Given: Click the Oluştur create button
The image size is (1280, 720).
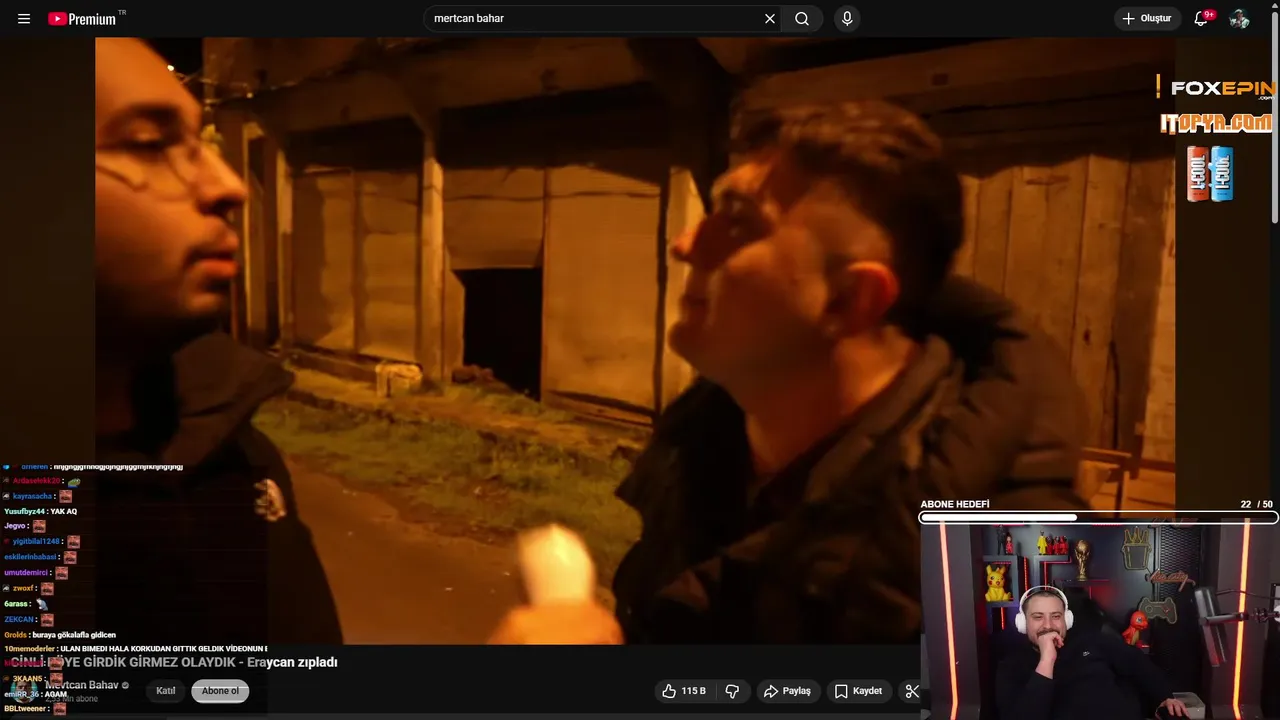Looking at the screenshot, I should pyautogui.click(x=1147, y=19).
